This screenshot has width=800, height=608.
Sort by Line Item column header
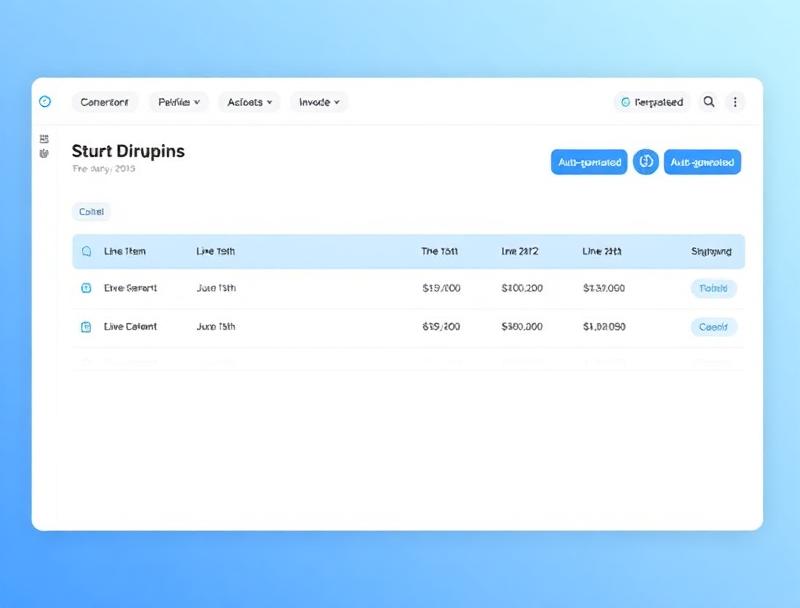(x=124, y=251)
